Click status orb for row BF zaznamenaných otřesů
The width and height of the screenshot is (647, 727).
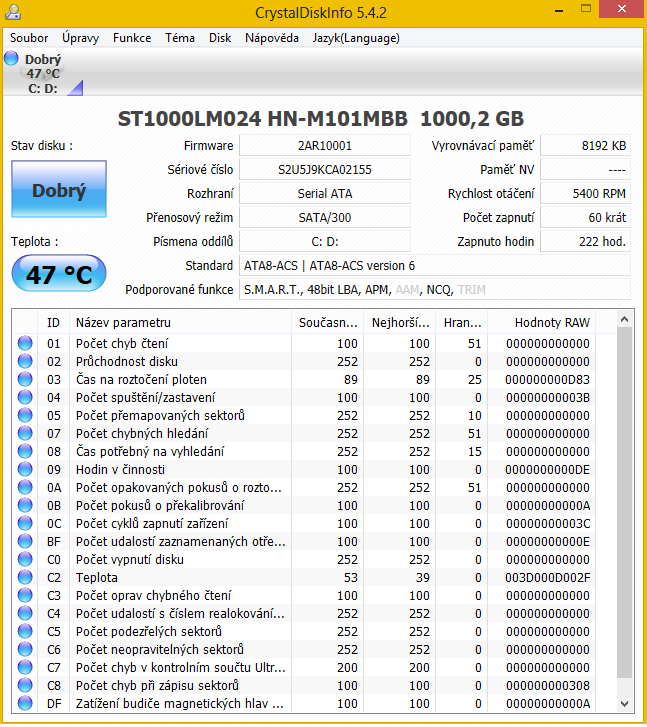25,542
